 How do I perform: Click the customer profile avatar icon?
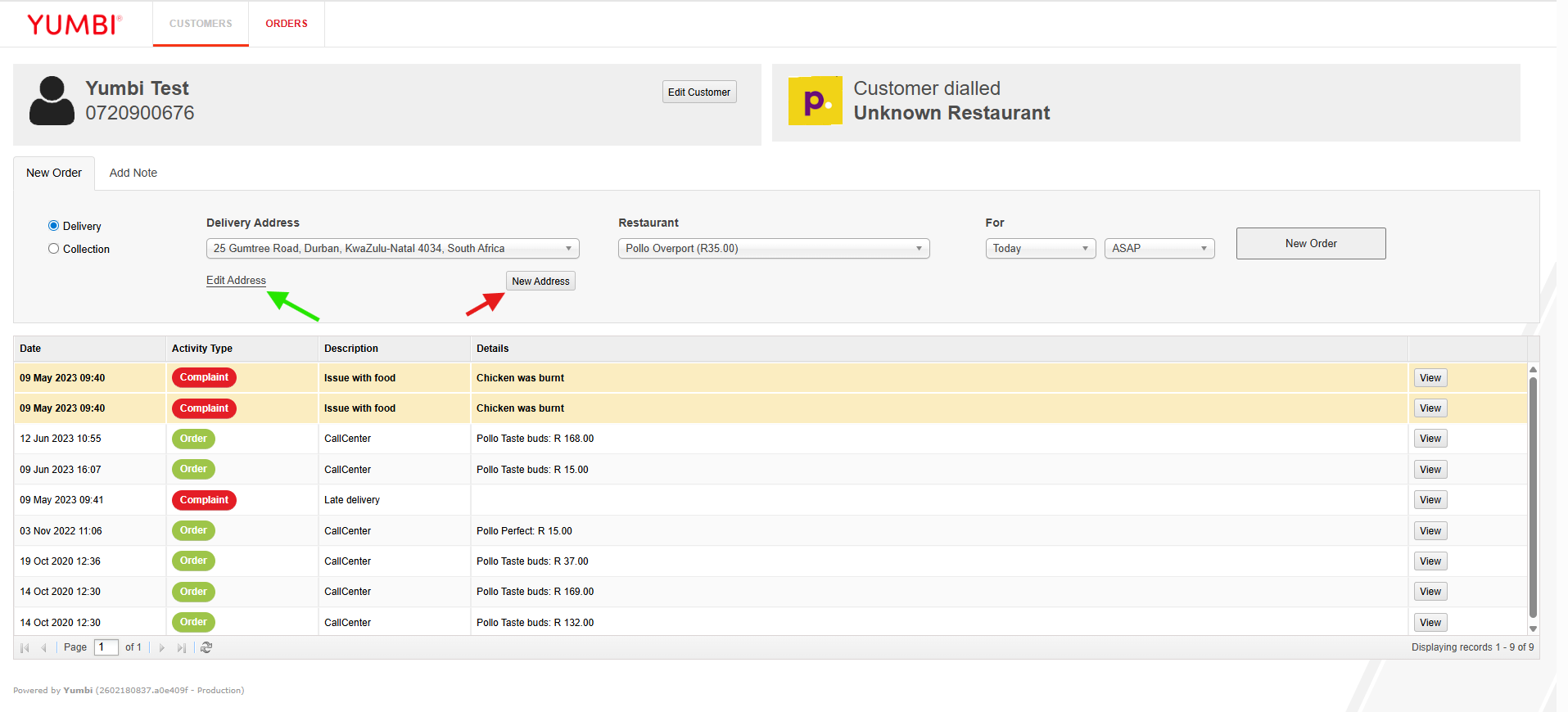[52, 101]
